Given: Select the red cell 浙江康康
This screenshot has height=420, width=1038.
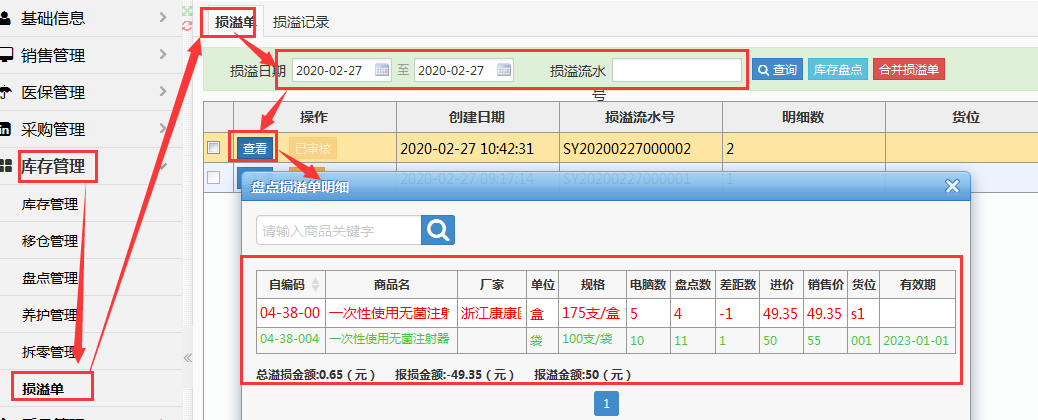Looking at the screenshot, I should coord(492,313).
